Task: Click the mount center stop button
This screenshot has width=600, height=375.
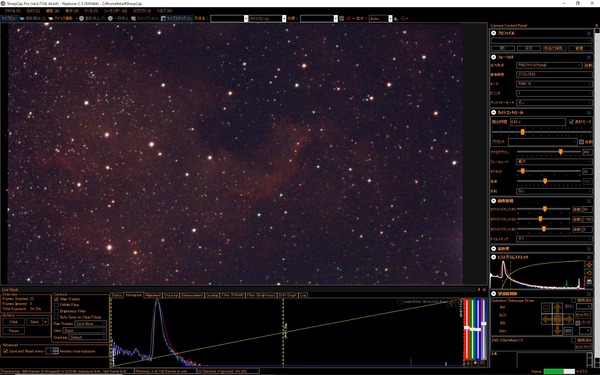Action: tap(558, 319)
